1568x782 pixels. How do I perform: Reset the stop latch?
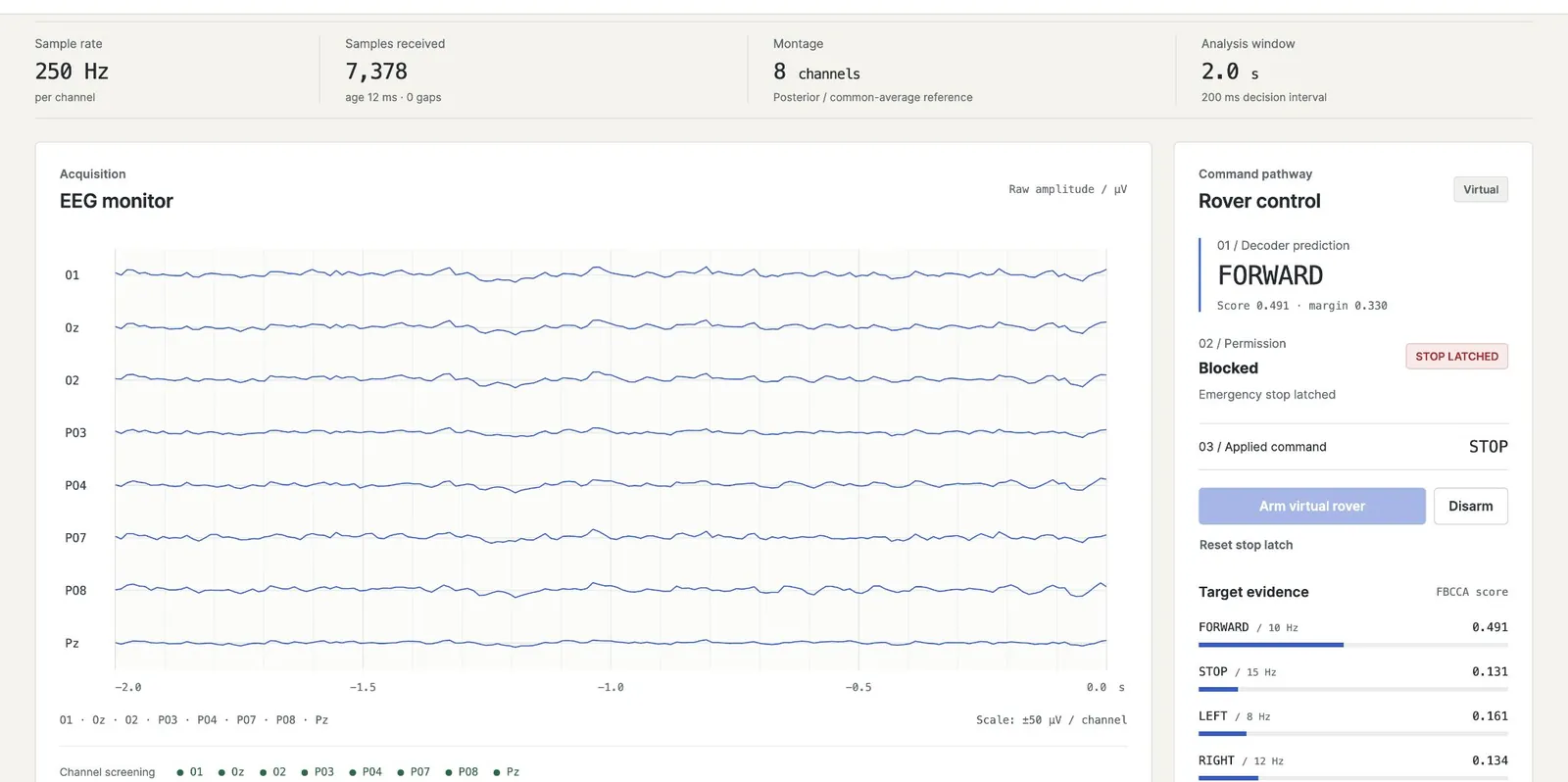click(x=1246, y=545)
